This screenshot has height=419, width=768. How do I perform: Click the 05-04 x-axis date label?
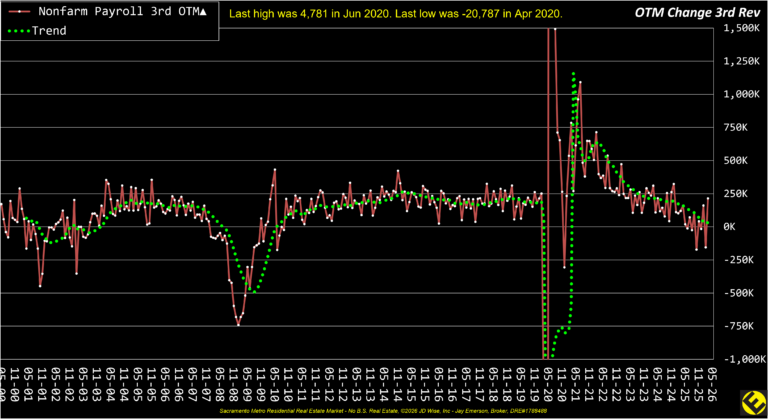(111, 385)
